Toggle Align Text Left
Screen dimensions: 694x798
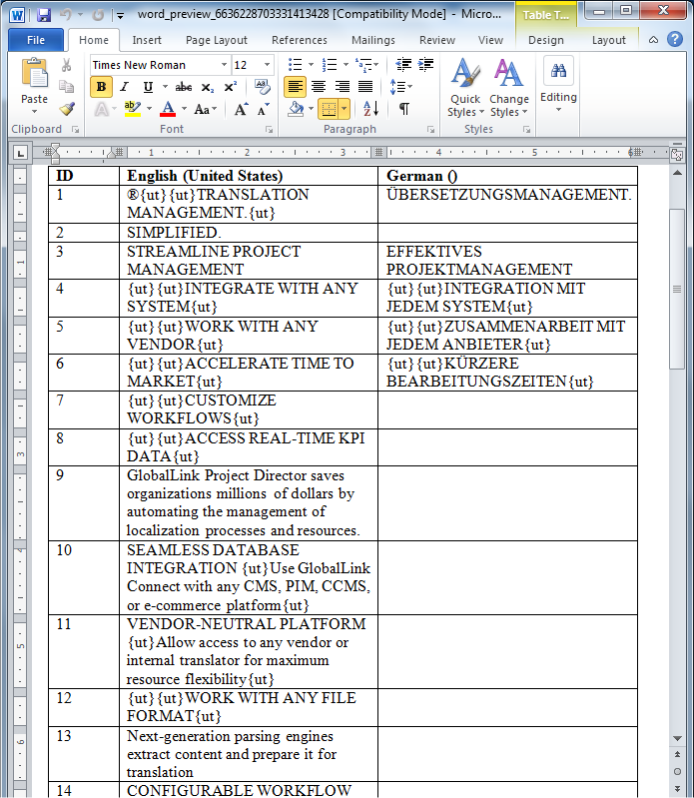click(295, 87)
